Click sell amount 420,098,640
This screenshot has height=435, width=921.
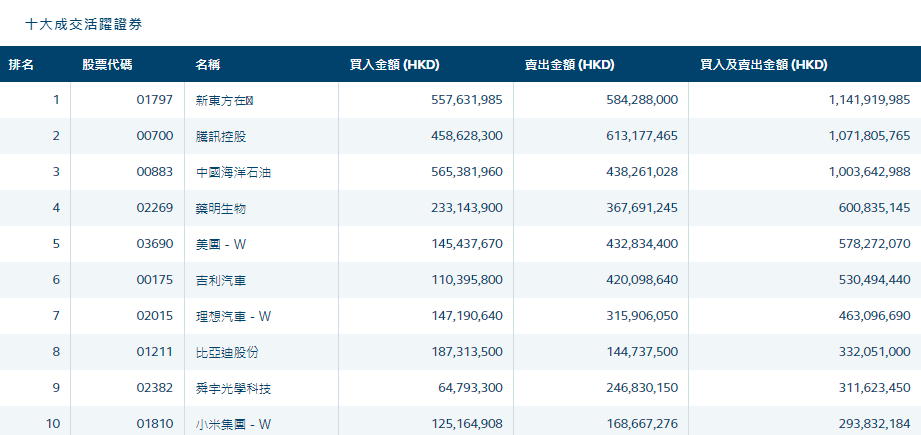642,280
